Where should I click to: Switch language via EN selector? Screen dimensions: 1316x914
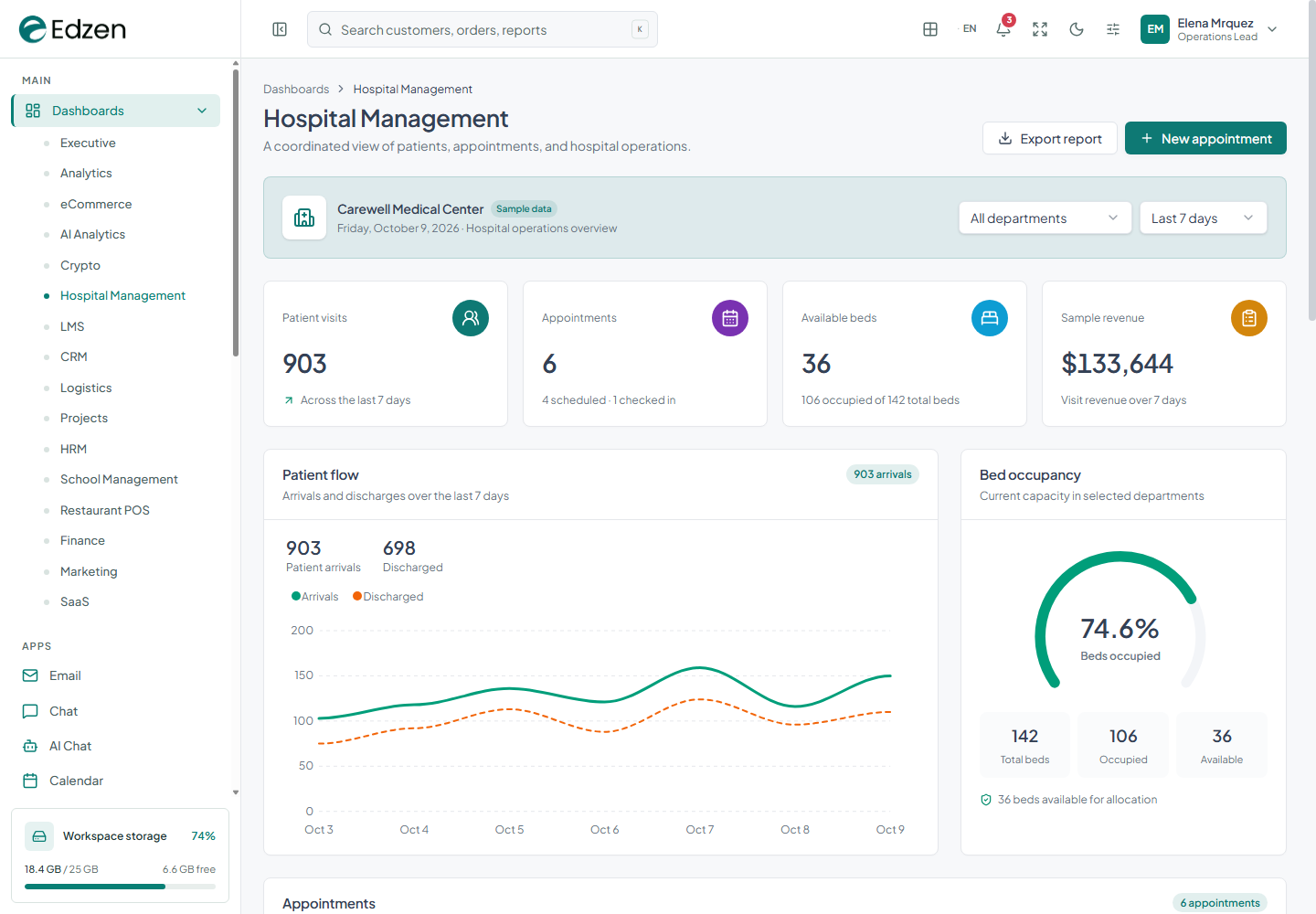click(970, 29)
